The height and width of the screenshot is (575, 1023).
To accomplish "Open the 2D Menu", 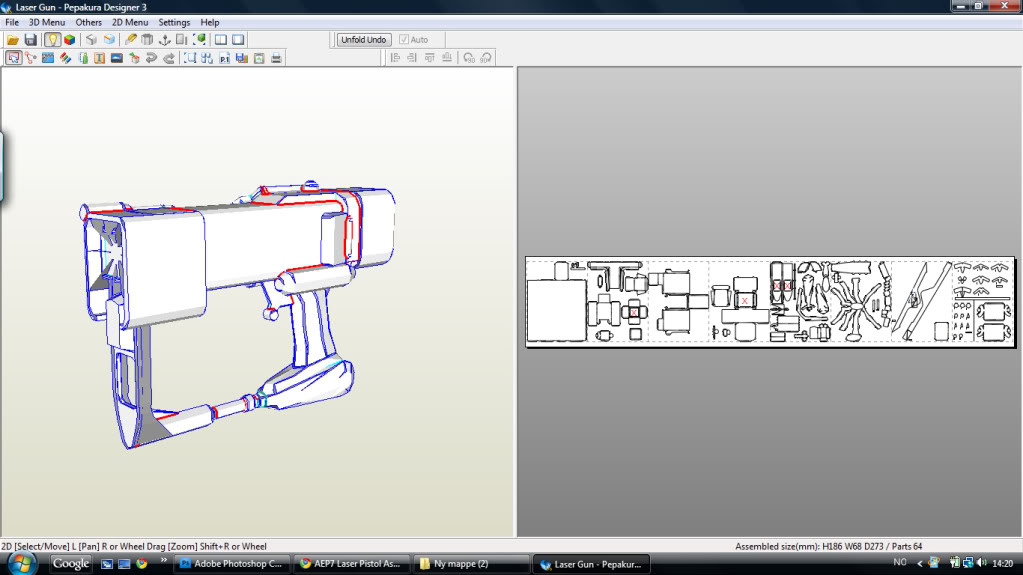I will click(130, 22).
